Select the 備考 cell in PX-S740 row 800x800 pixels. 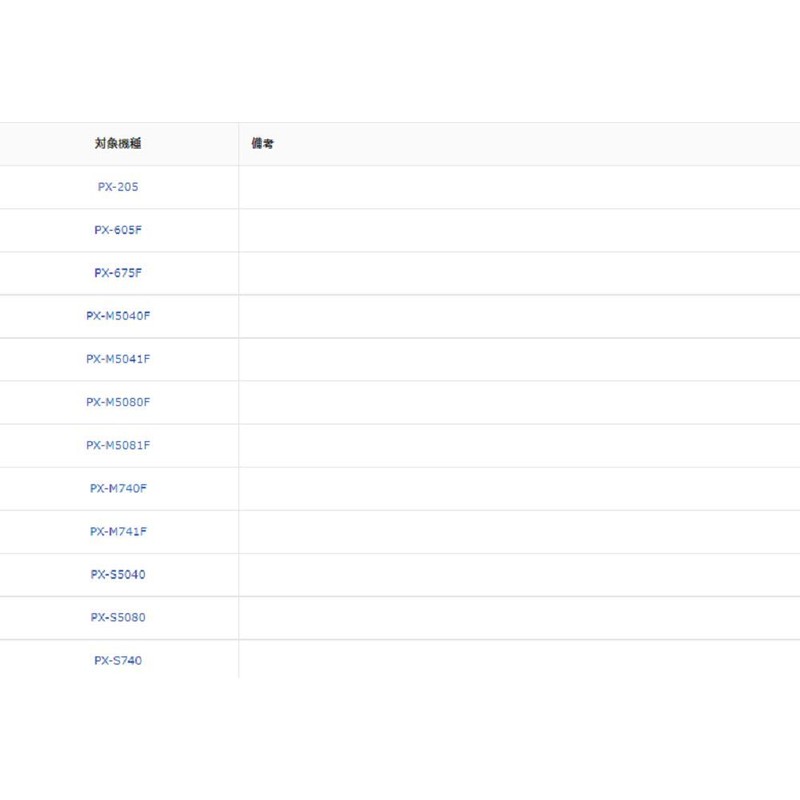(x=519, y=660)
